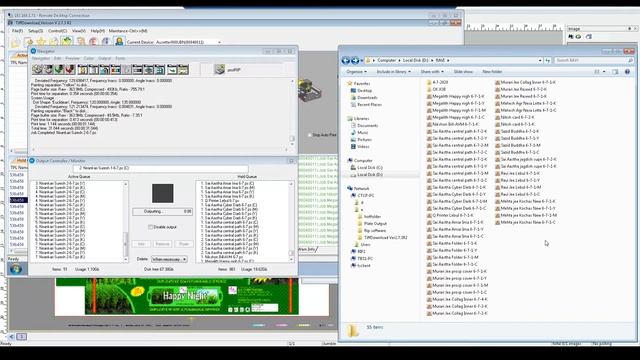Image resolution: width=640 pixels, height=360 pixels.
Task: Click the proRIP device icon in Navigator
Action: click(220, 69)
